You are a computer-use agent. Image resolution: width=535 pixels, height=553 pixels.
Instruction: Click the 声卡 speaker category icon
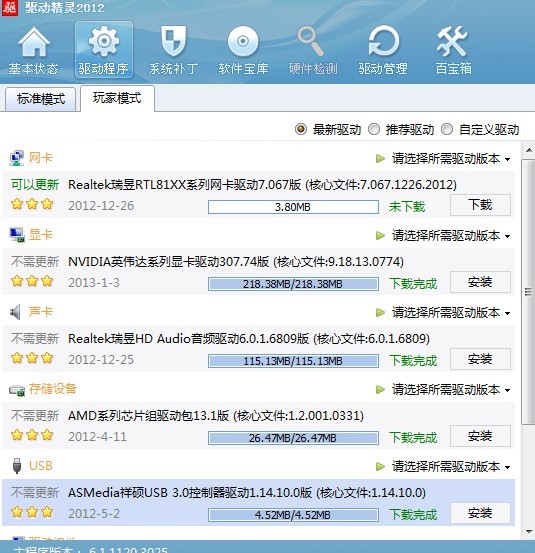(x=15, y=312)
